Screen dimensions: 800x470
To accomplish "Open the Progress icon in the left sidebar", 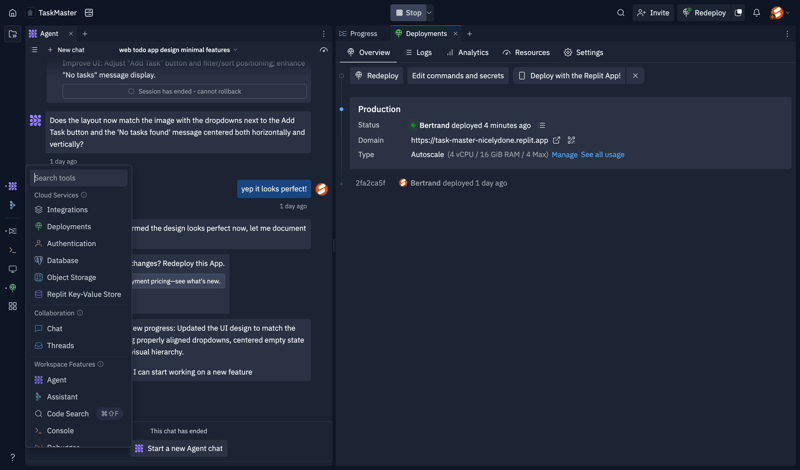I will tap(13, 231).
